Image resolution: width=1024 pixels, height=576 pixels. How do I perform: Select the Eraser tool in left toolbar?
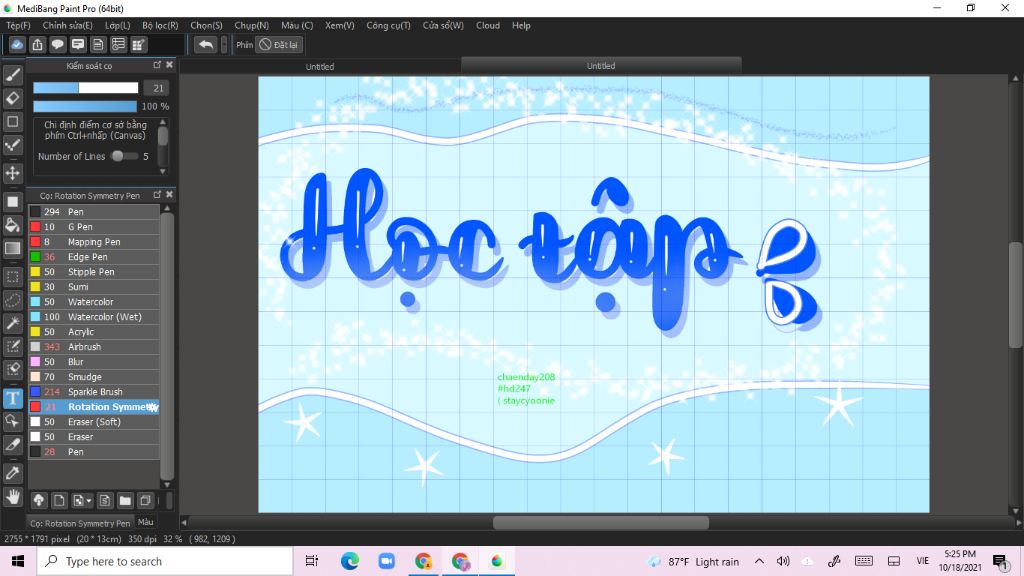point(12,98)
